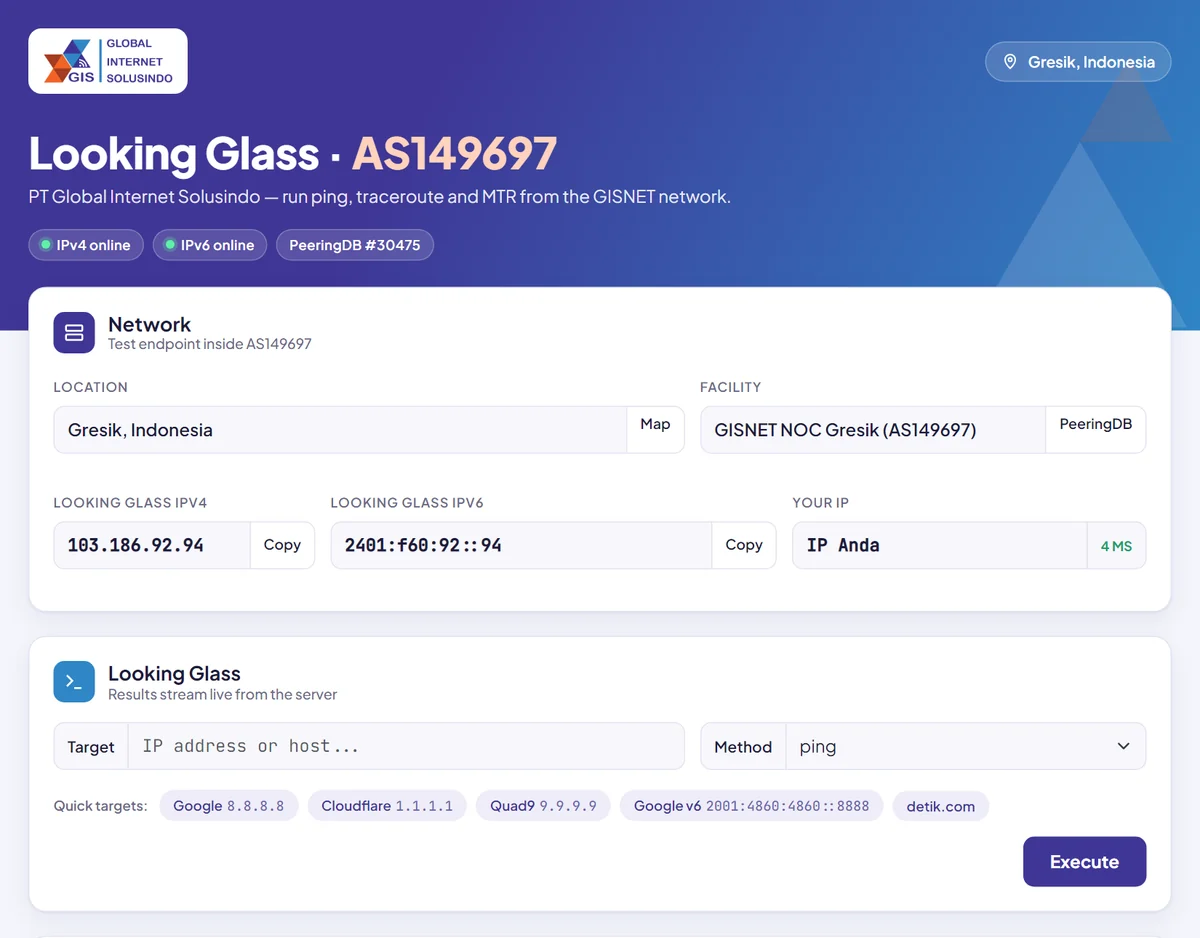Click the Target label
The width and height of the screenshot is (1200, 938).
91,747
